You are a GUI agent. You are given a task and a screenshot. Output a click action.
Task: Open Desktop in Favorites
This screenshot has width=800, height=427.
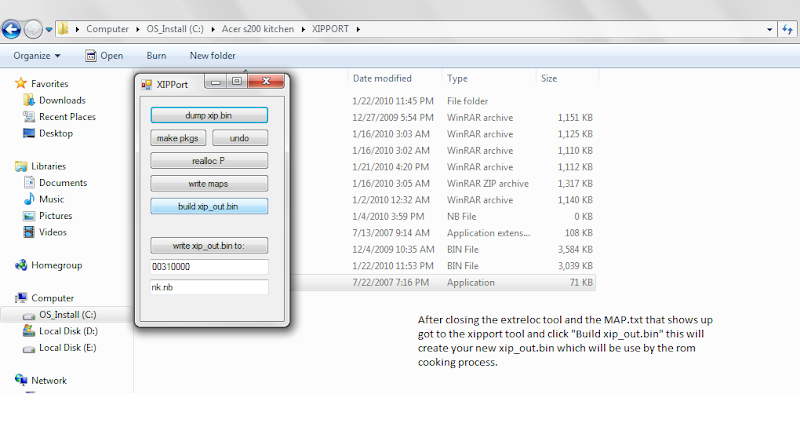pos(56,133)
